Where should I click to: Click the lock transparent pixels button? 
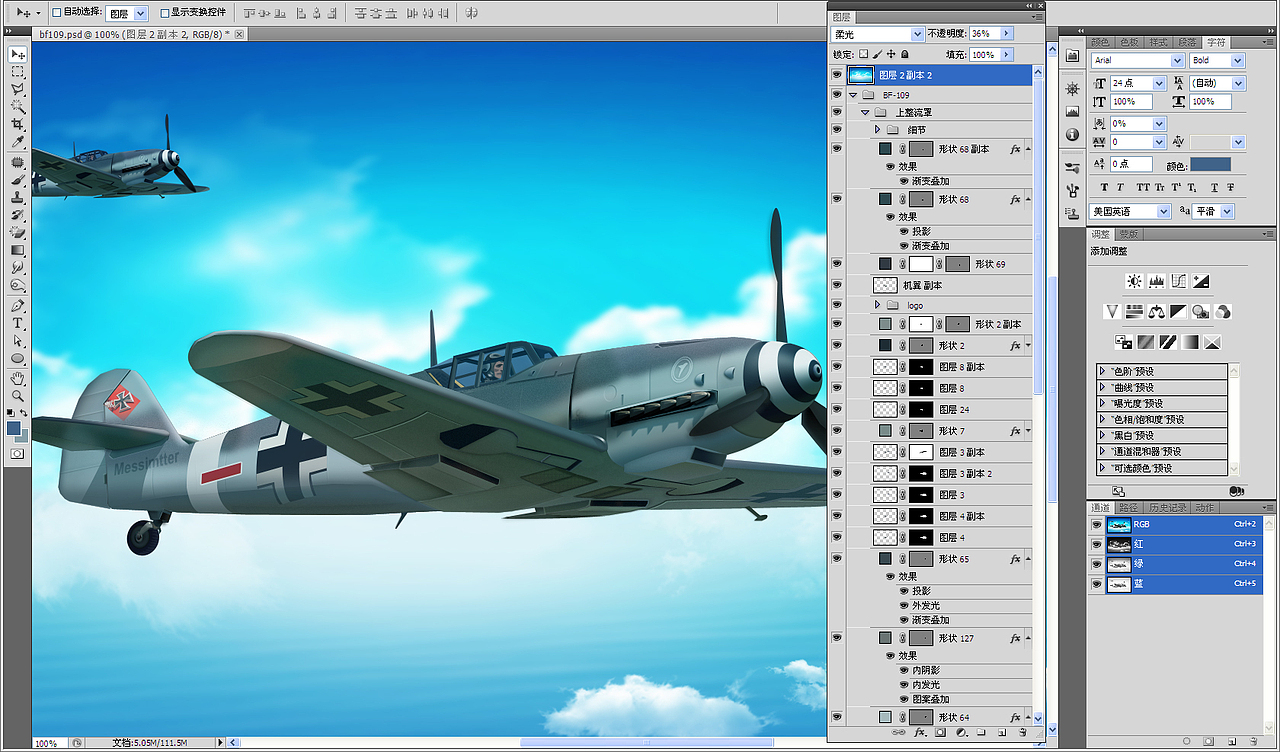[863, 53]
